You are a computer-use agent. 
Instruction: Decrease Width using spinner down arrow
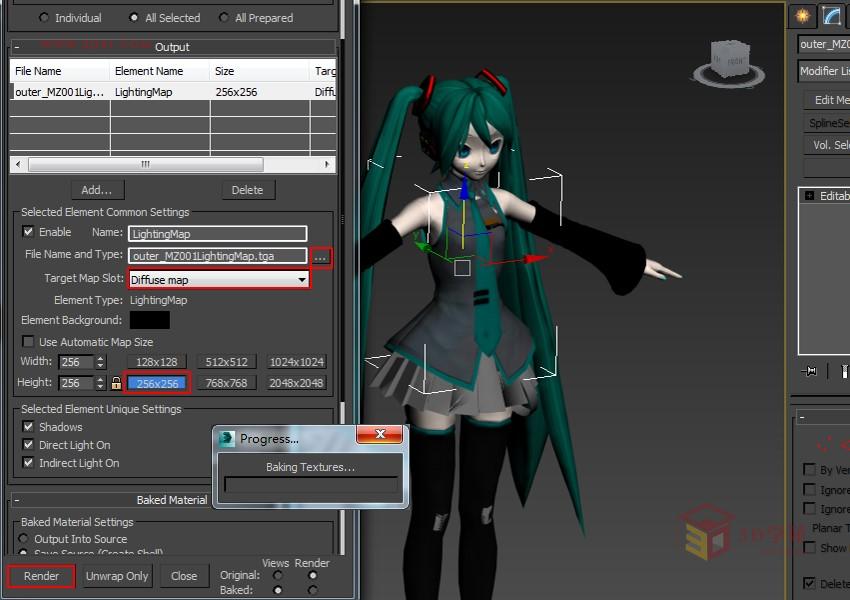(100, 365)
